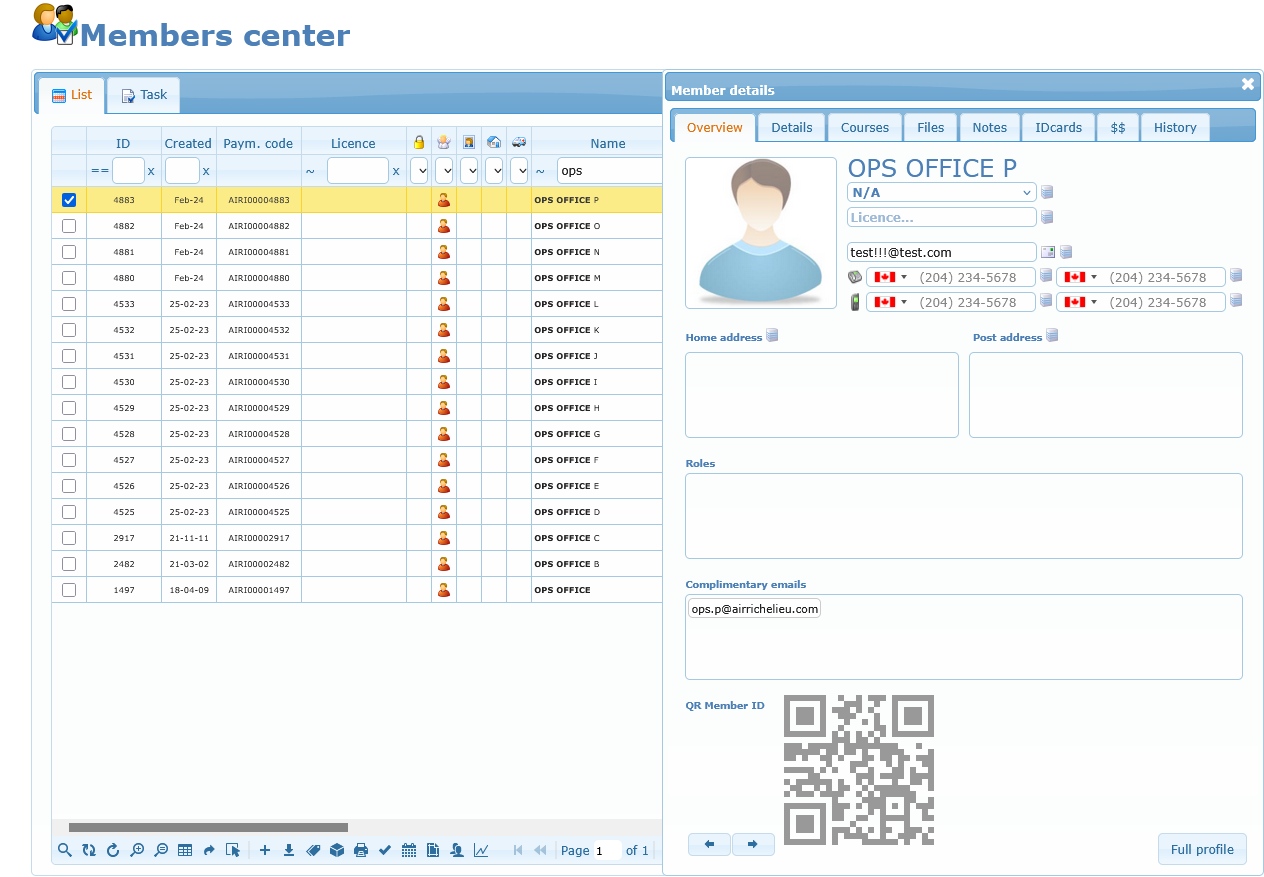Click the magnifier search icon in grid toolbar
This screenshot has height=877, width=1264.
[x=65, y=850]
